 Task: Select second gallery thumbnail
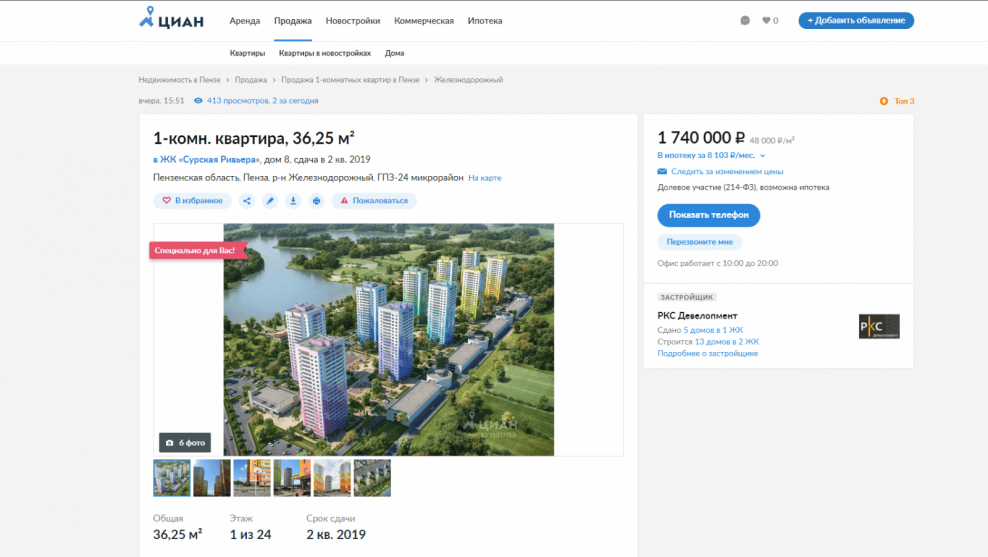212,478
